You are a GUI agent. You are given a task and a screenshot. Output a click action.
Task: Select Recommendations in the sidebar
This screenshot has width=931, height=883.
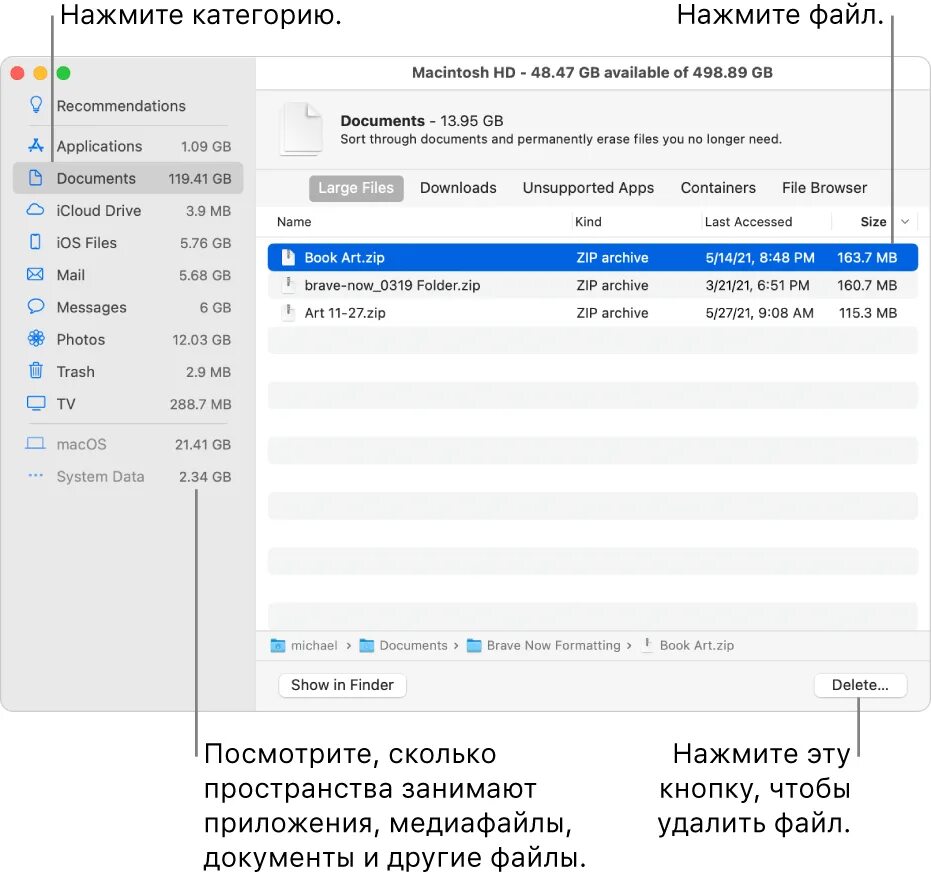pos(121,106)
